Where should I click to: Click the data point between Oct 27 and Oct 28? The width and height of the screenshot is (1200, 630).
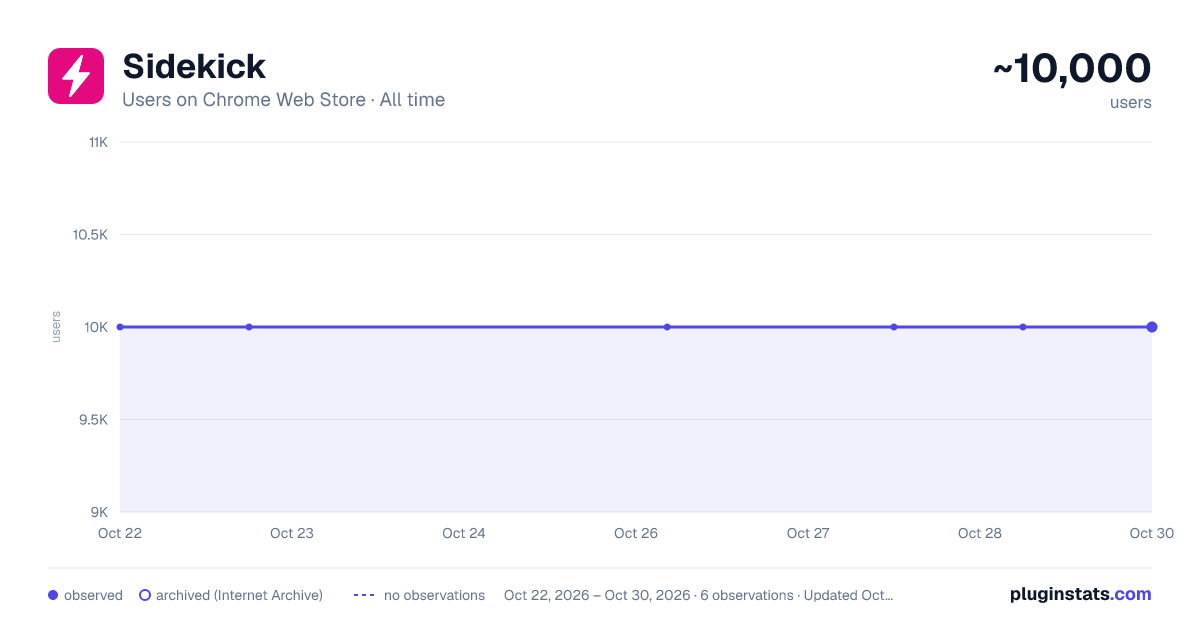coord(894,327)
